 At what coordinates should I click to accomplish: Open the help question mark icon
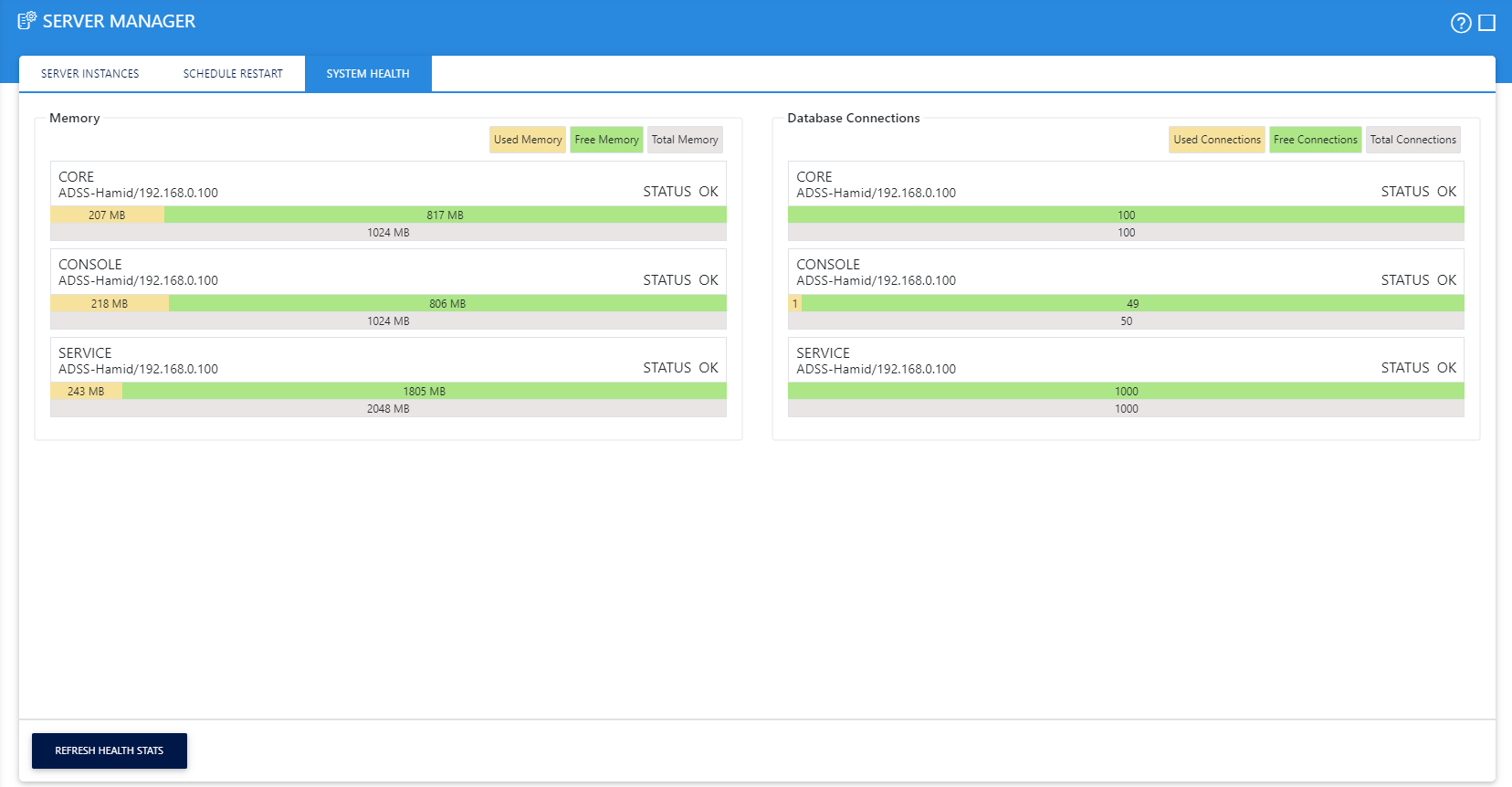click(1461, 23)
